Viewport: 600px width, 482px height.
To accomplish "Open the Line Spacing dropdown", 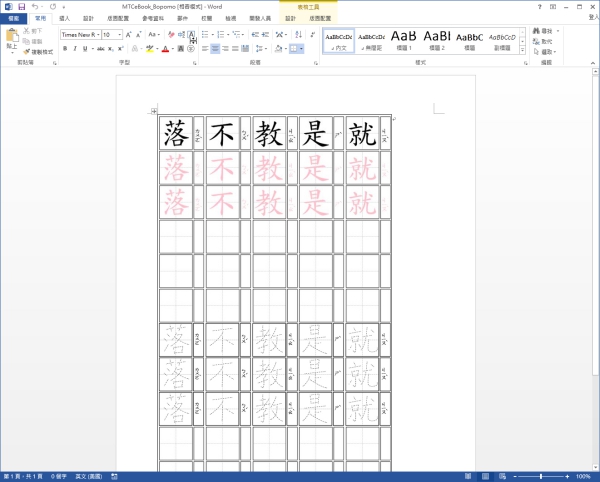I will click(262, 49).
